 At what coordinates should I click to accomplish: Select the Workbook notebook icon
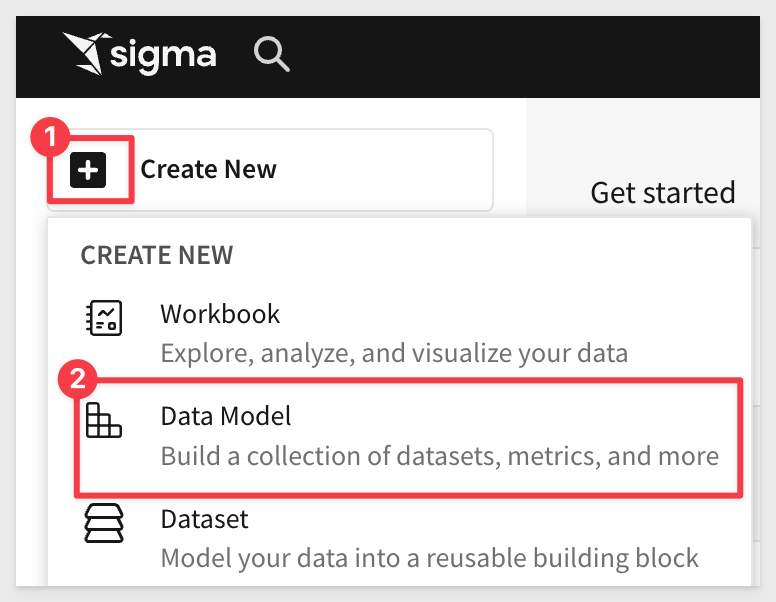coord(103,318)
